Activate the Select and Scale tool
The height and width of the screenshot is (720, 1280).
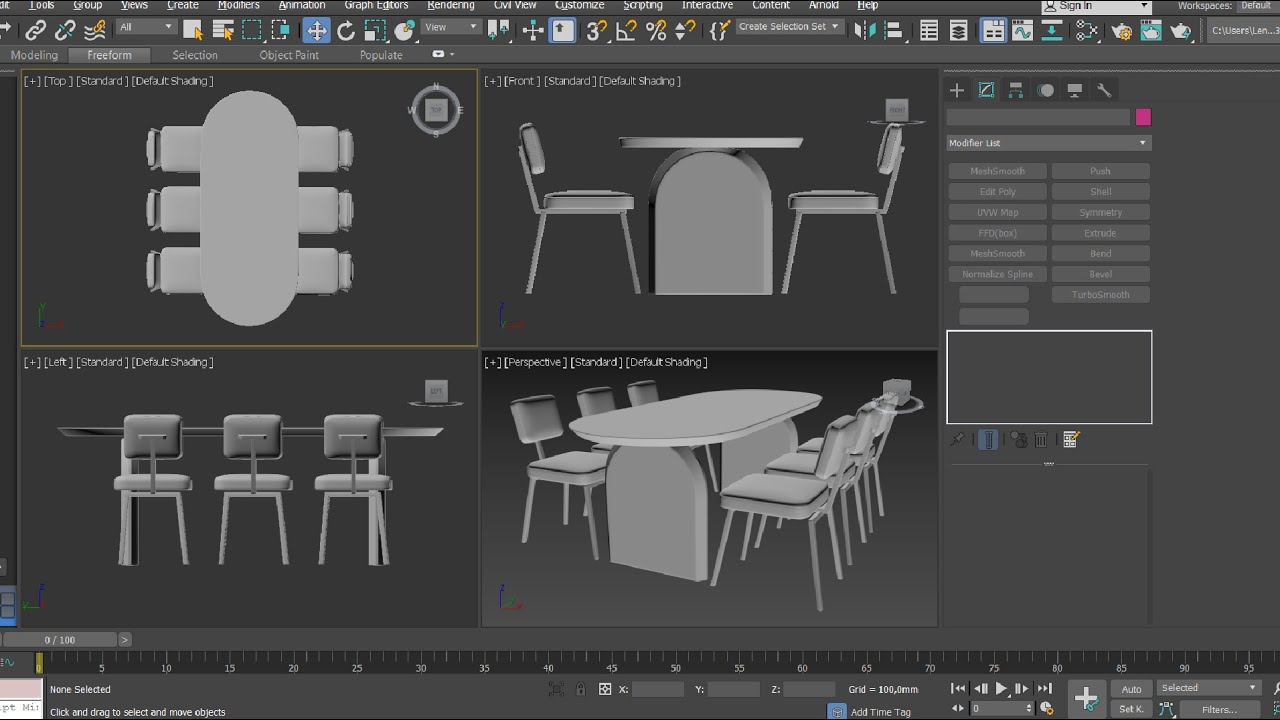coord(375,31)
